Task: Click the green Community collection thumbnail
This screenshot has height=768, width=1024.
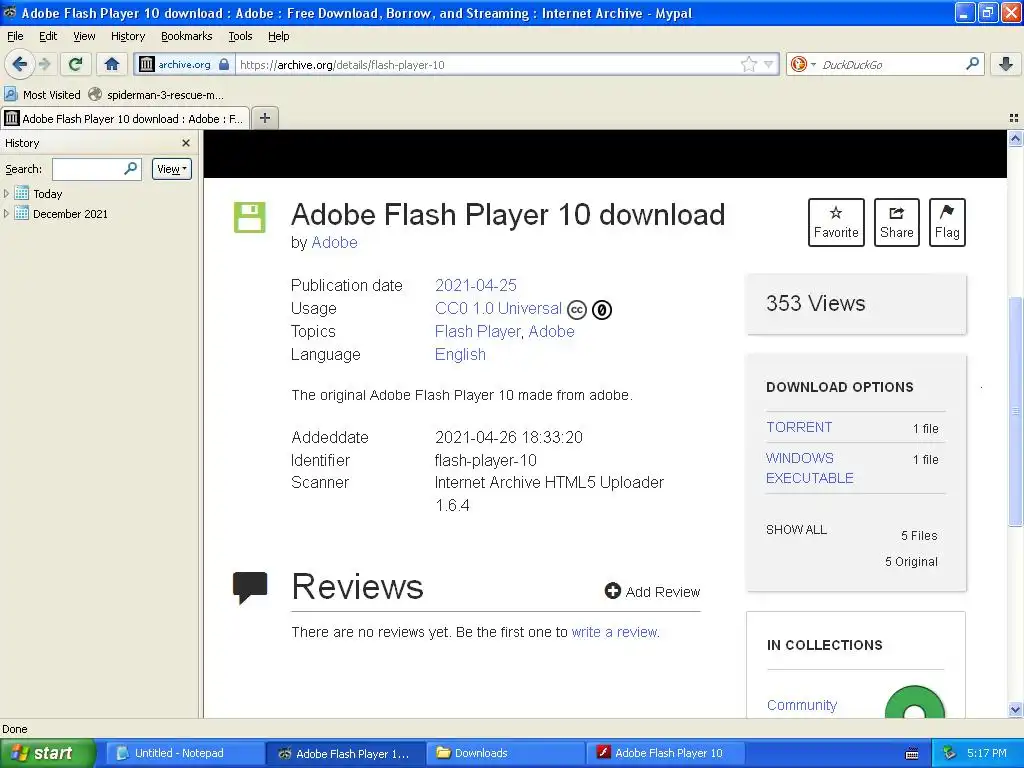Action: click(x=914, y=703)
